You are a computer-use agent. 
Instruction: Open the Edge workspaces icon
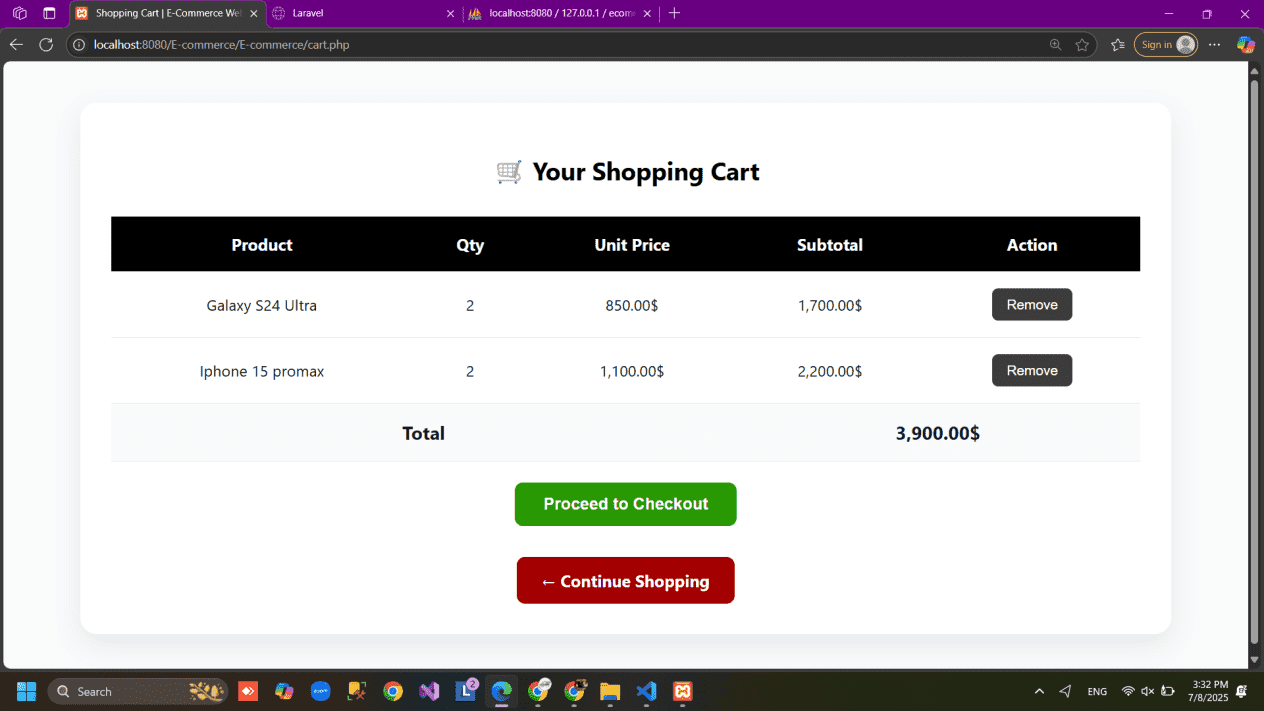coord(19,14)
